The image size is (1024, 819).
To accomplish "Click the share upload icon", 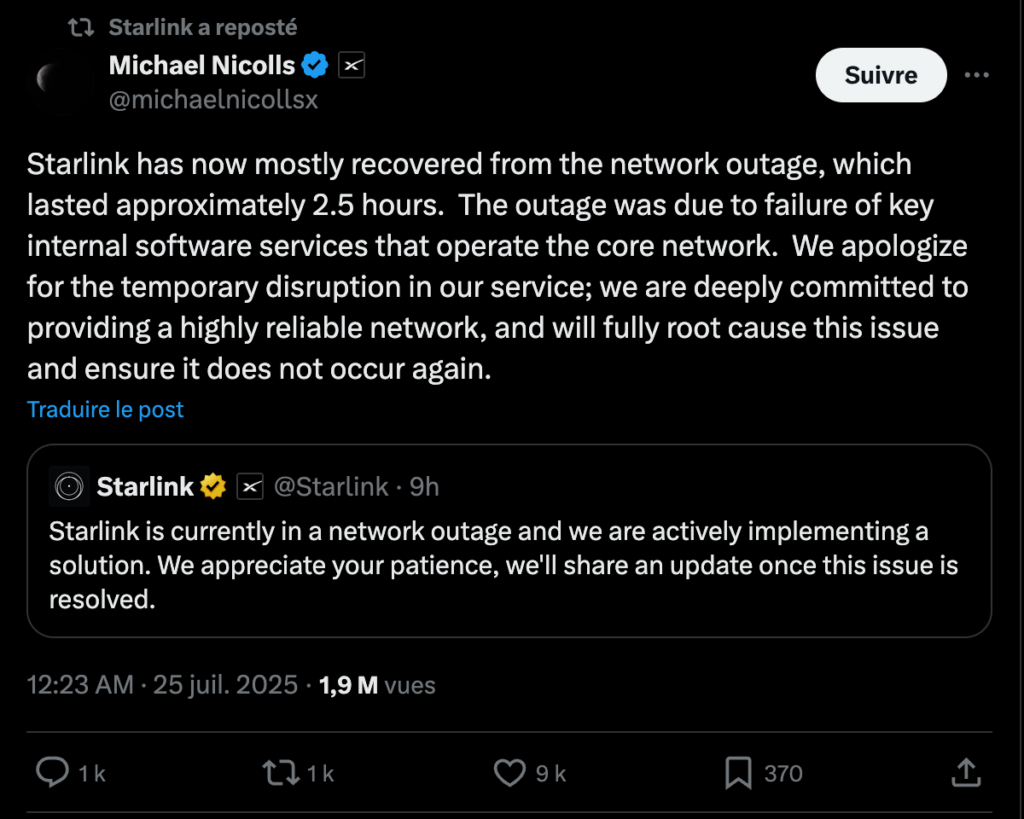I will pyautogui.click(x=964, y=772).
